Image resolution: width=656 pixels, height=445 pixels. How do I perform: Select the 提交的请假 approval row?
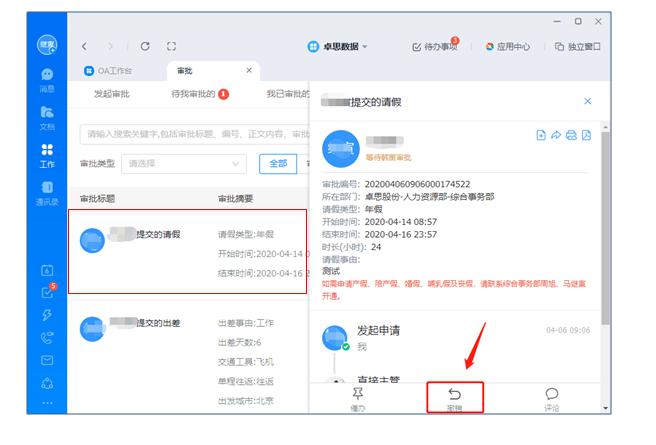(x=187, y=251)
